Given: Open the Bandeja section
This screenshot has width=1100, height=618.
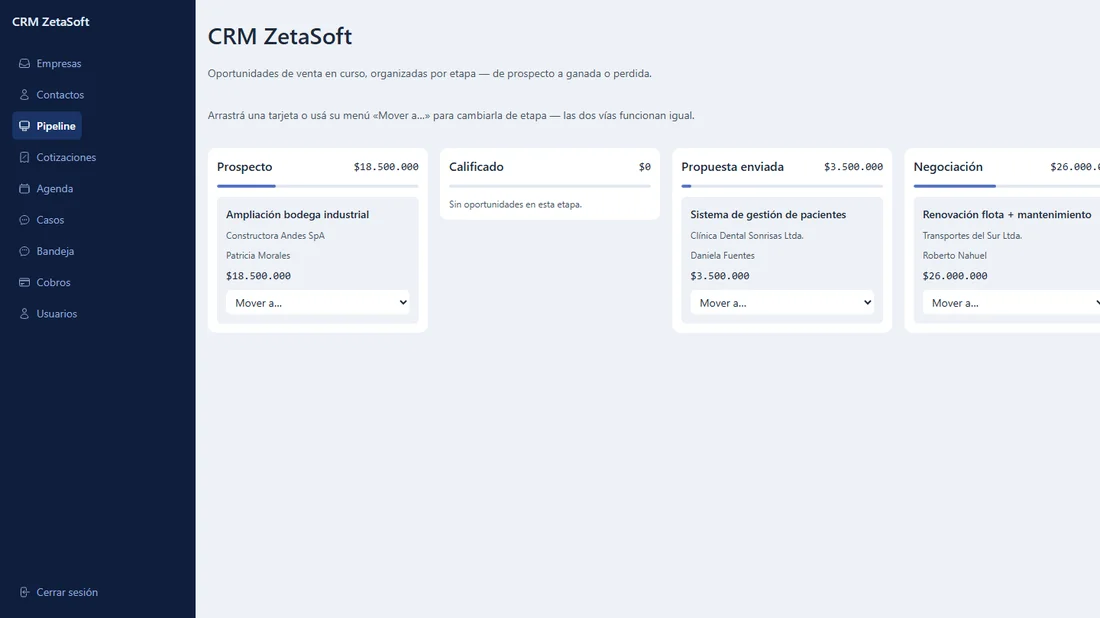Looking at the screenshot, I should [x=46, y=251].
